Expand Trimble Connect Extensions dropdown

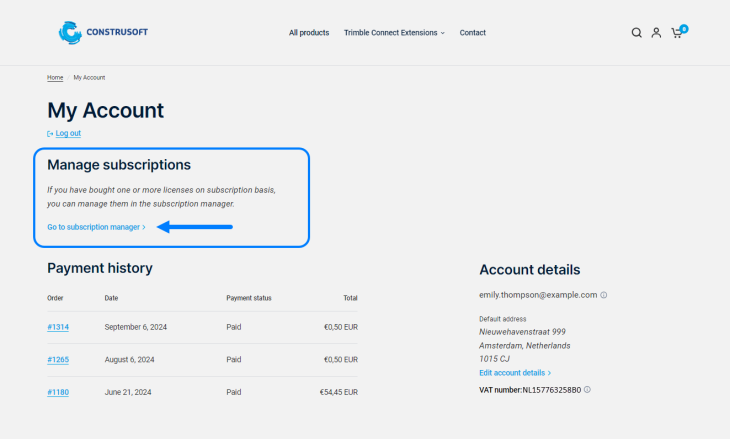[x=394, y=33]
